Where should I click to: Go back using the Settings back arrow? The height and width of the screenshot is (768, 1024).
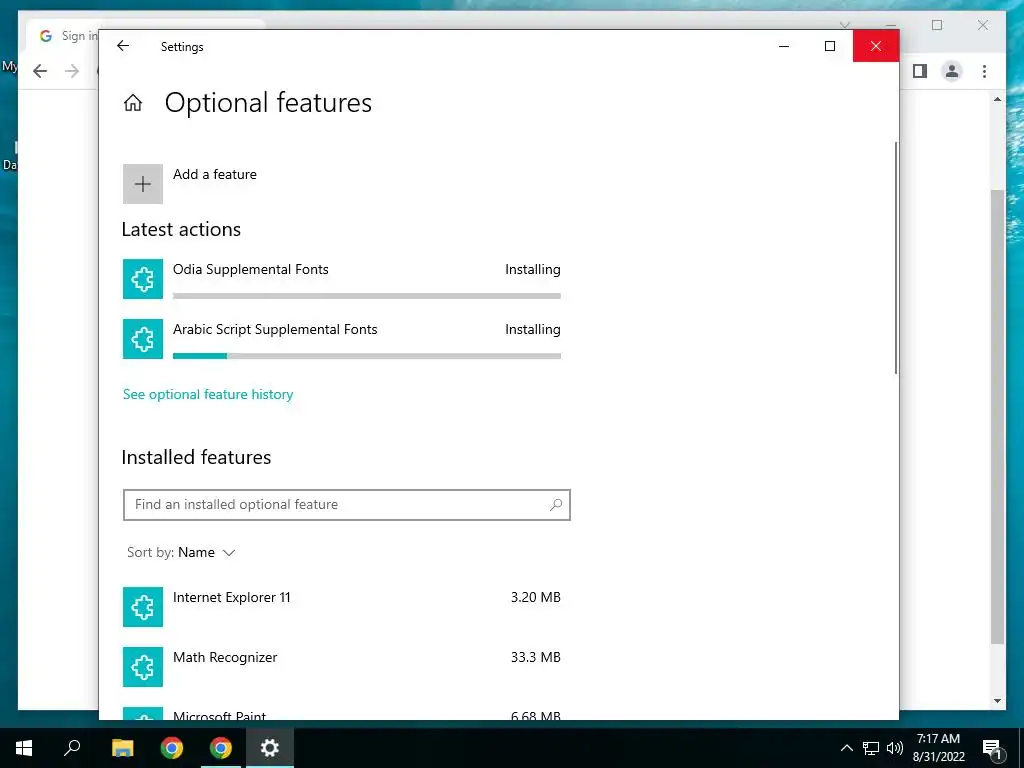click(x=123, y=46)
